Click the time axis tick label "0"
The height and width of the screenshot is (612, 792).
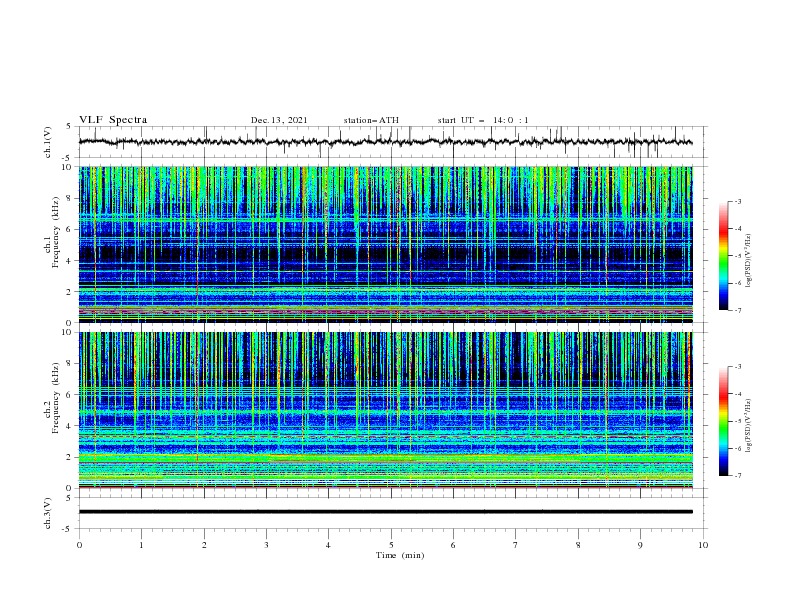click(79, 545)
